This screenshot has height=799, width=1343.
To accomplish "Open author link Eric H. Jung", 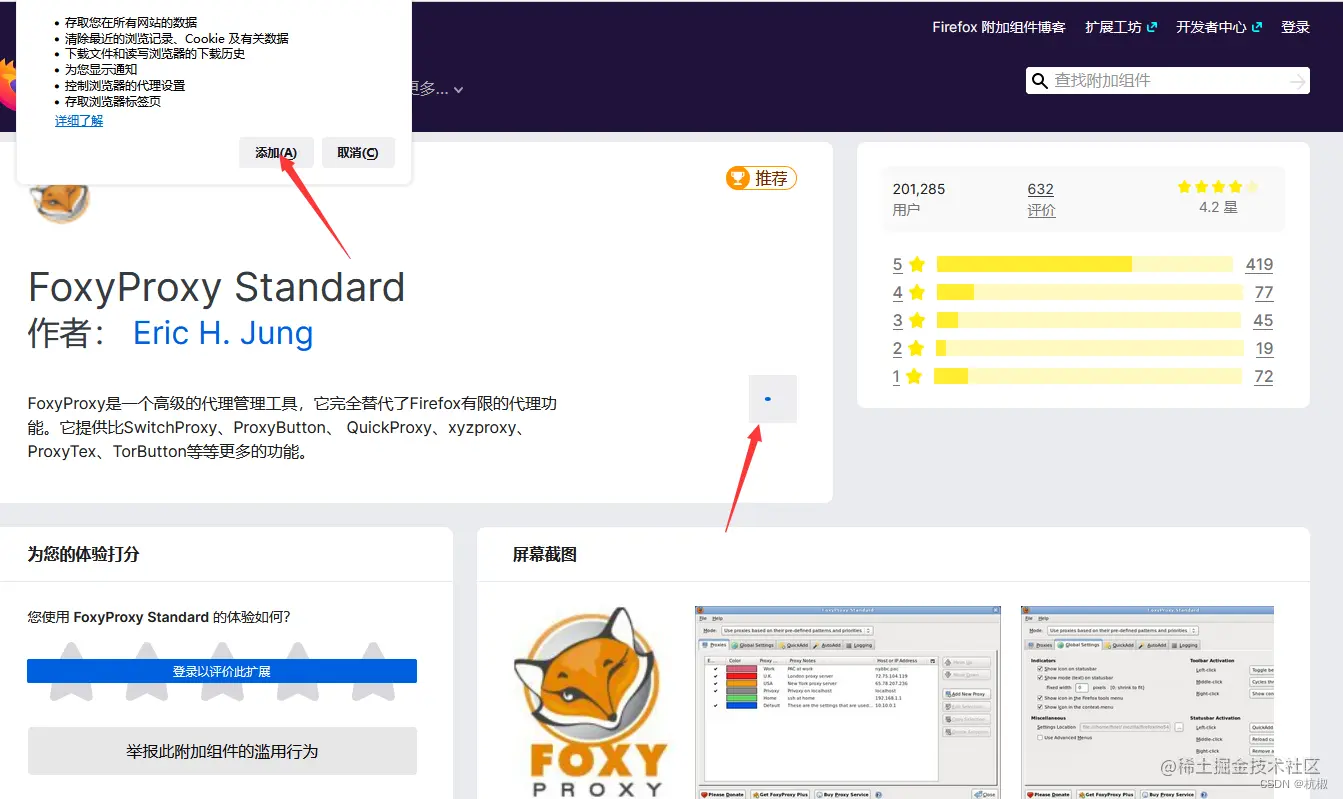I will [223, 333].
